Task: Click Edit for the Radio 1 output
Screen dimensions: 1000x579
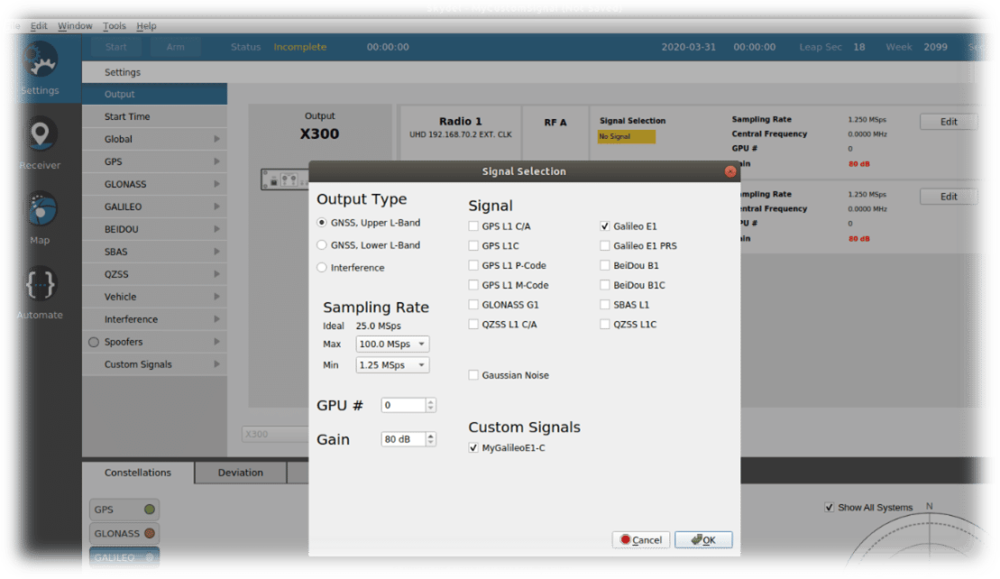Action: pos(948,121)
